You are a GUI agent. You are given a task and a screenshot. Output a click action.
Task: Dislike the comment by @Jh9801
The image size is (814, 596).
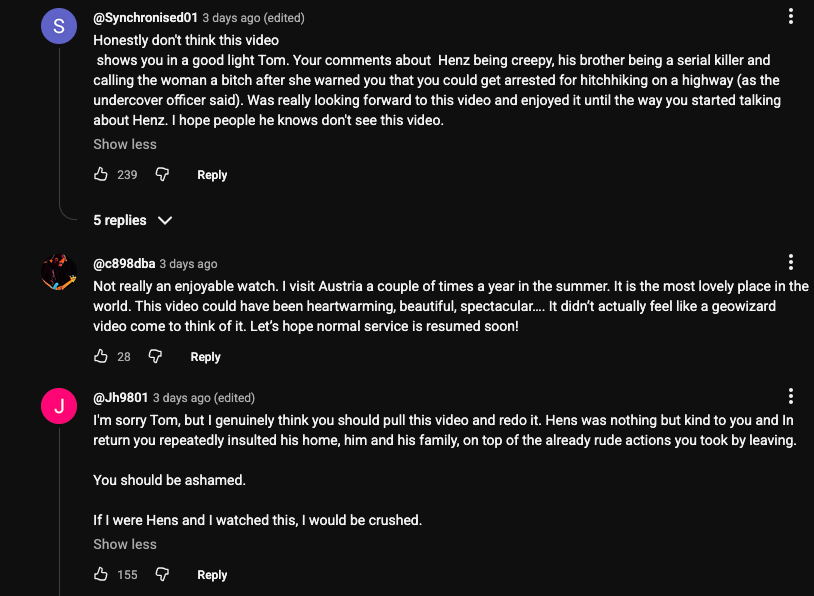(162, 575)
